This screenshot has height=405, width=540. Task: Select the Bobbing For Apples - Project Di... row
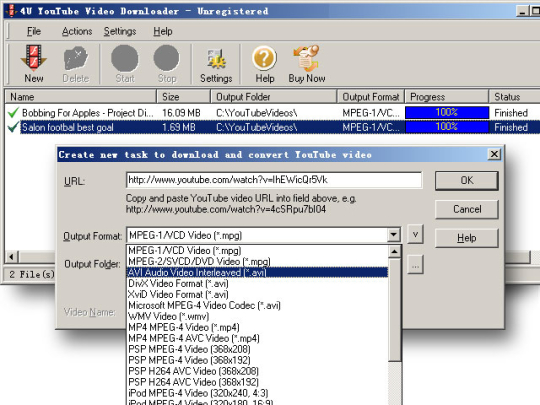pos(272,113)
